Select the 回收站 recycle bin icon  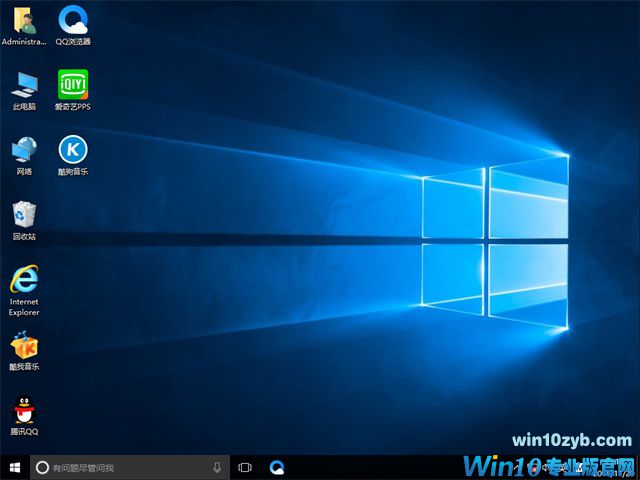(24, 220)
